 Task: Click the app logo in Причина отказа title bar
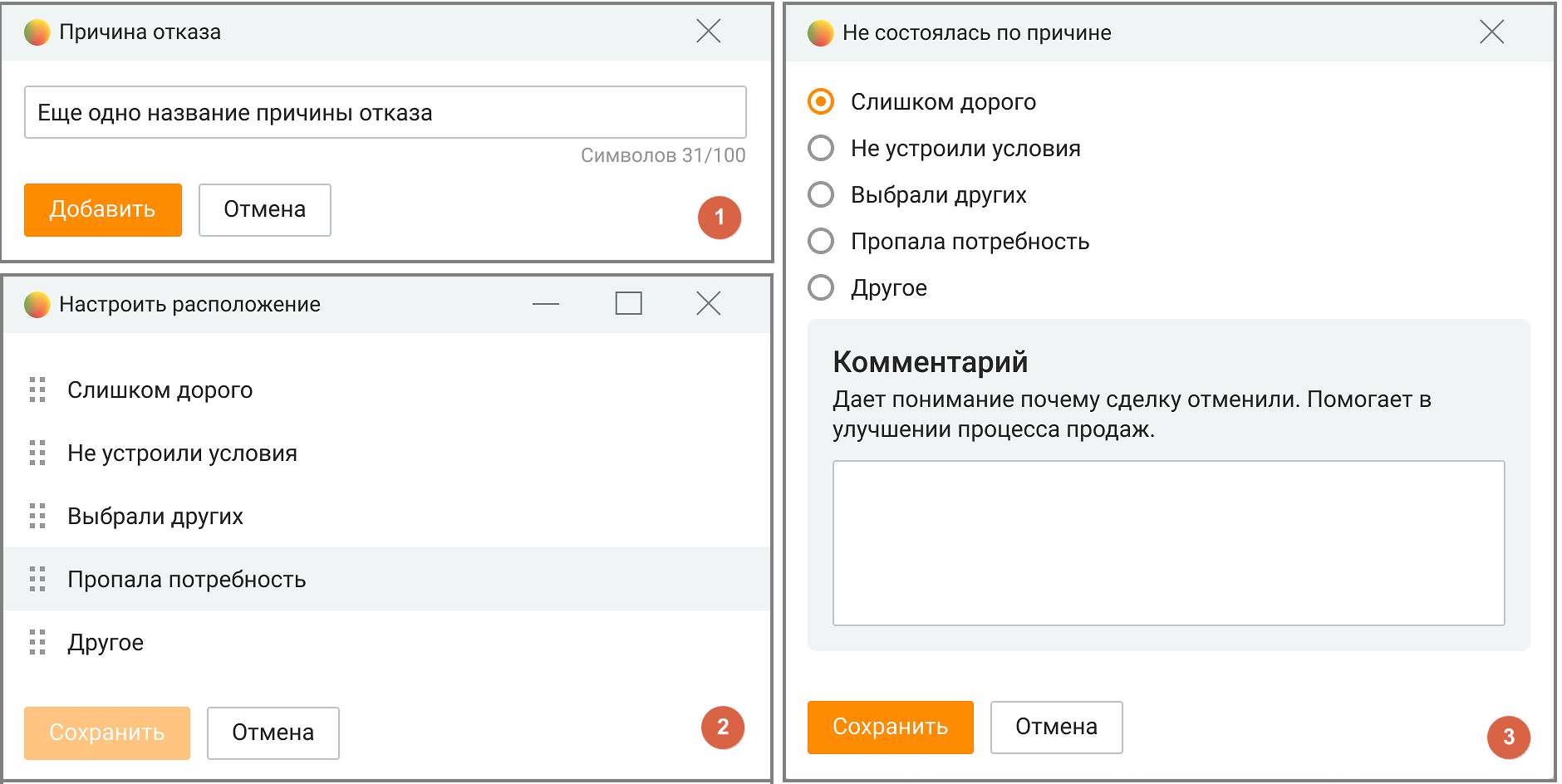point(37,32)
